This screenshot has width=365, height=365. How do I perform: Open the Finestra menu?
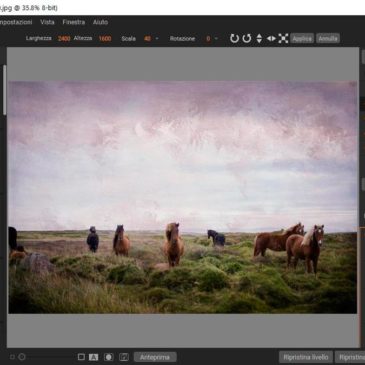click(74, 22)
